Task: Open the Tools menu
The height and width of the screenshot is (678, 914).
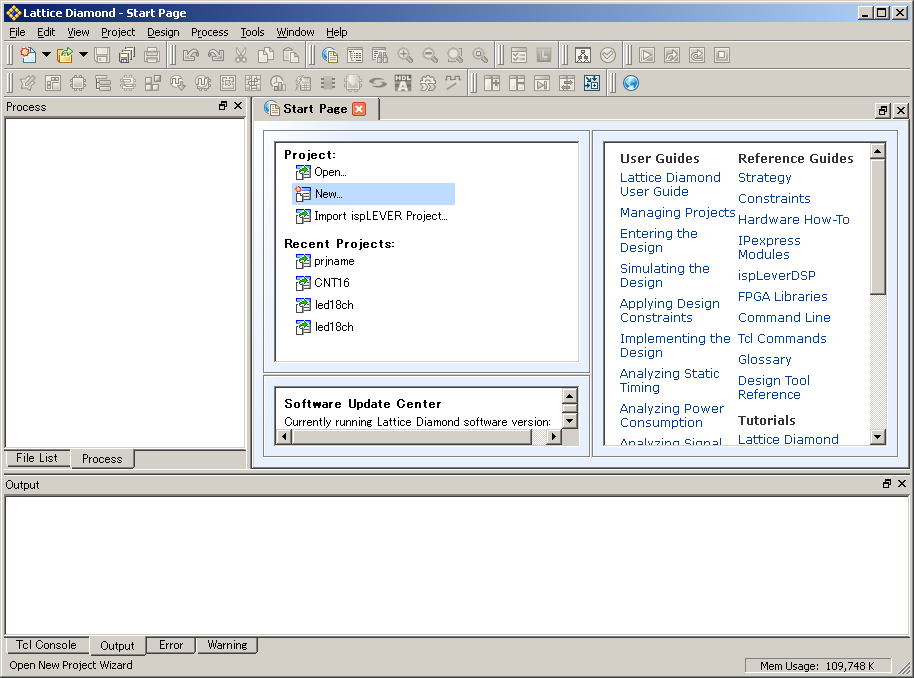Action: tap(252, 32)
